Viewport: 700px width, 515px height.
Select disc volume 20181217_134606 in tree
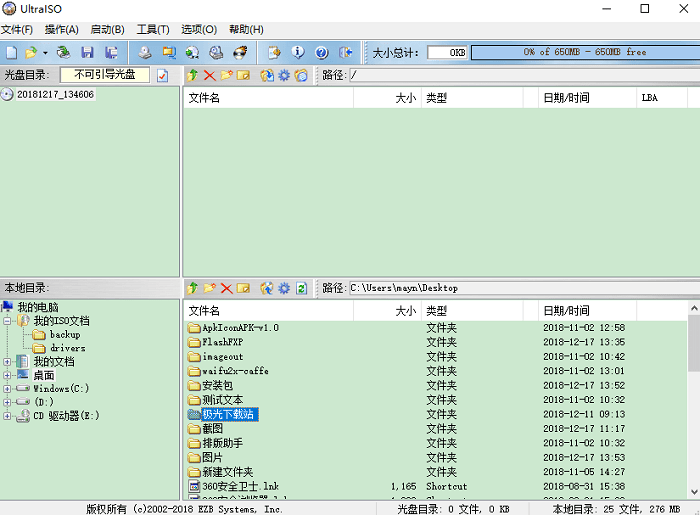55,95
